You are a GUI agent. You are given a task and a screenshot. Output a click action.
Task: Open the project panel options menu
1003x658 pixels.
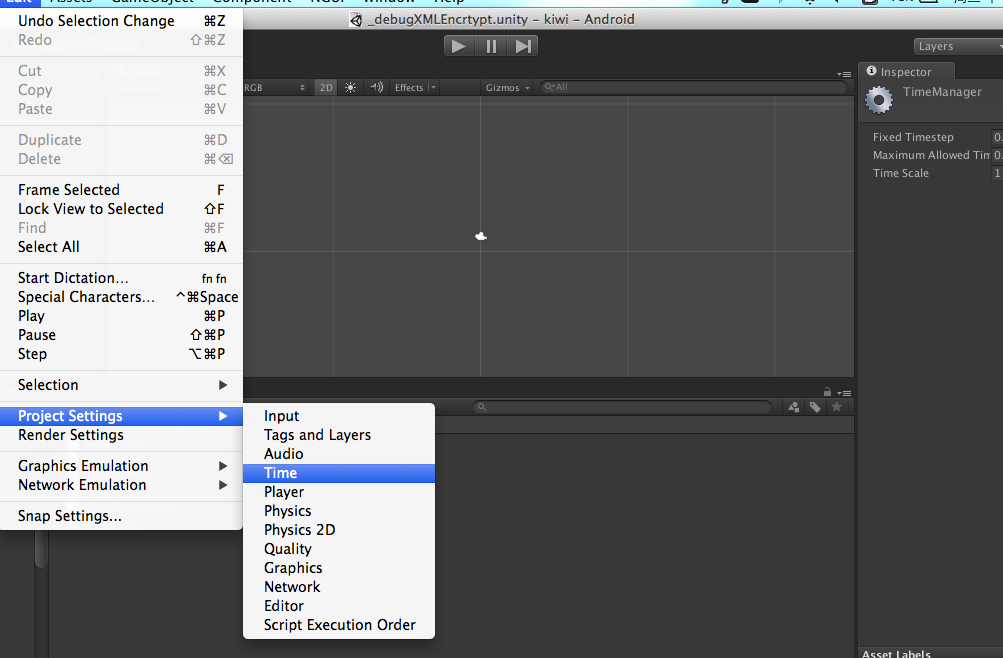click(x=845, y=393)
